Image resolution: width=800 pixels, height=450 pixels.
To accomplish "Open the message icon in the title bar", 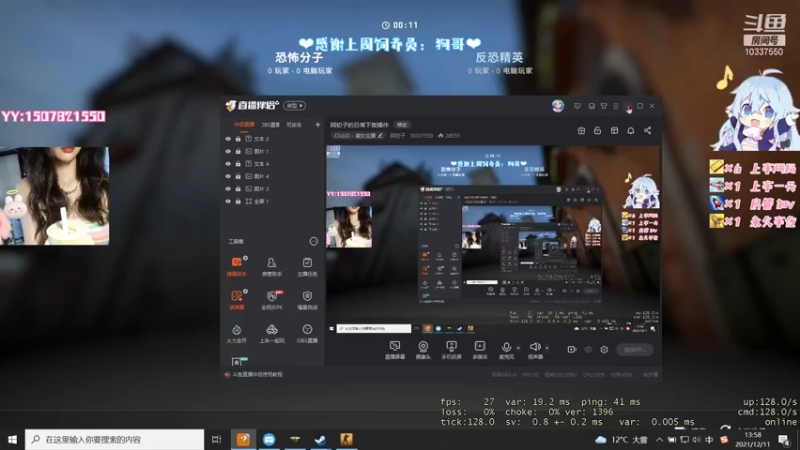I will [x=577, y=106].
